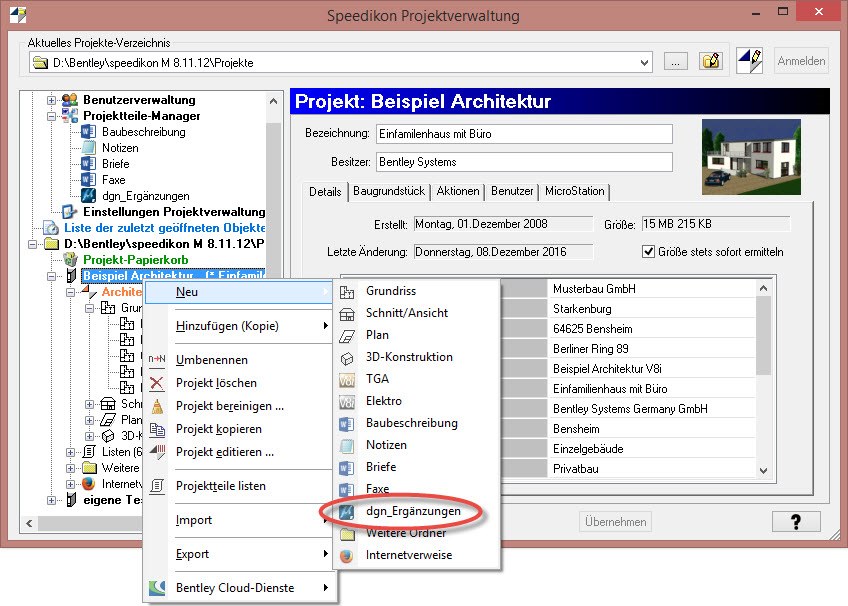Click the browse '...' directory button
The image size is (848, 606).
tap(675, 62)
